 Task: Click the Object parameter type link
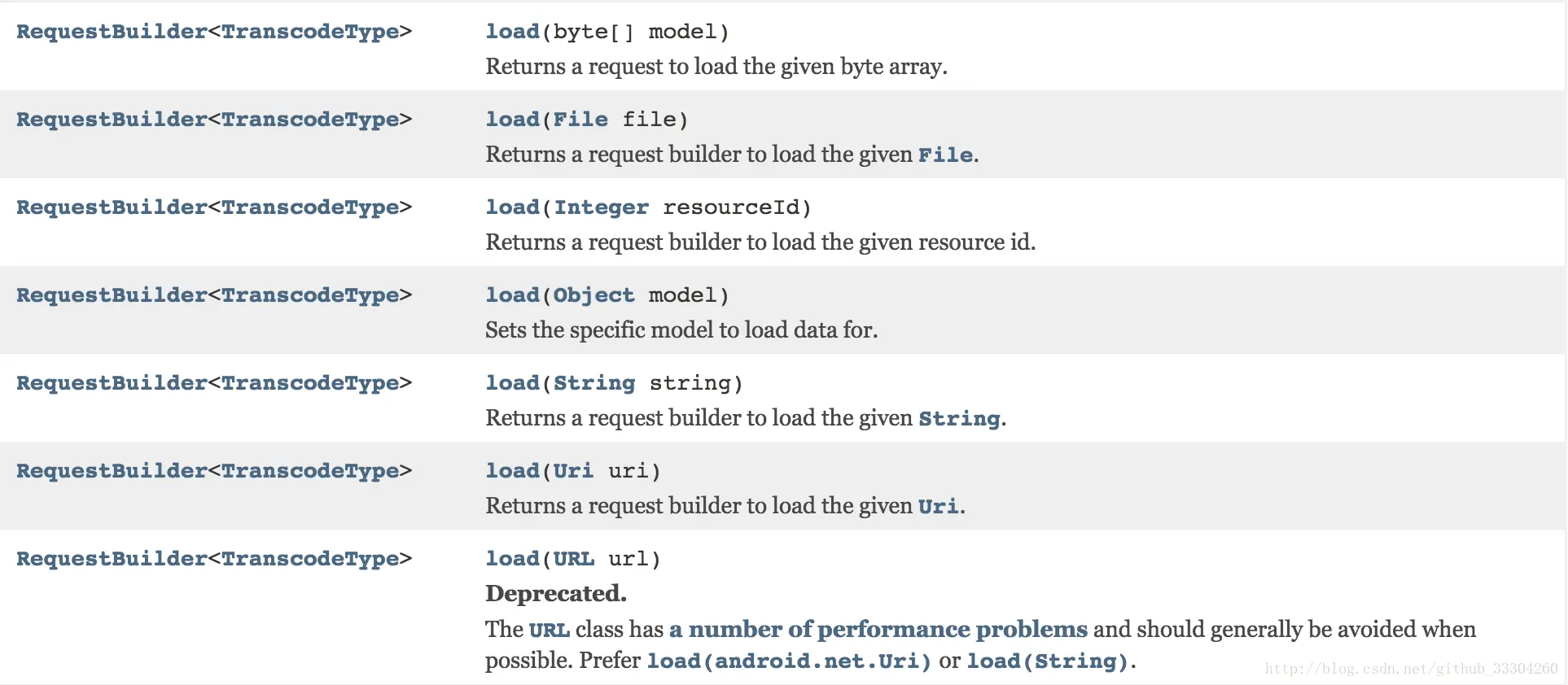(593, 295)
